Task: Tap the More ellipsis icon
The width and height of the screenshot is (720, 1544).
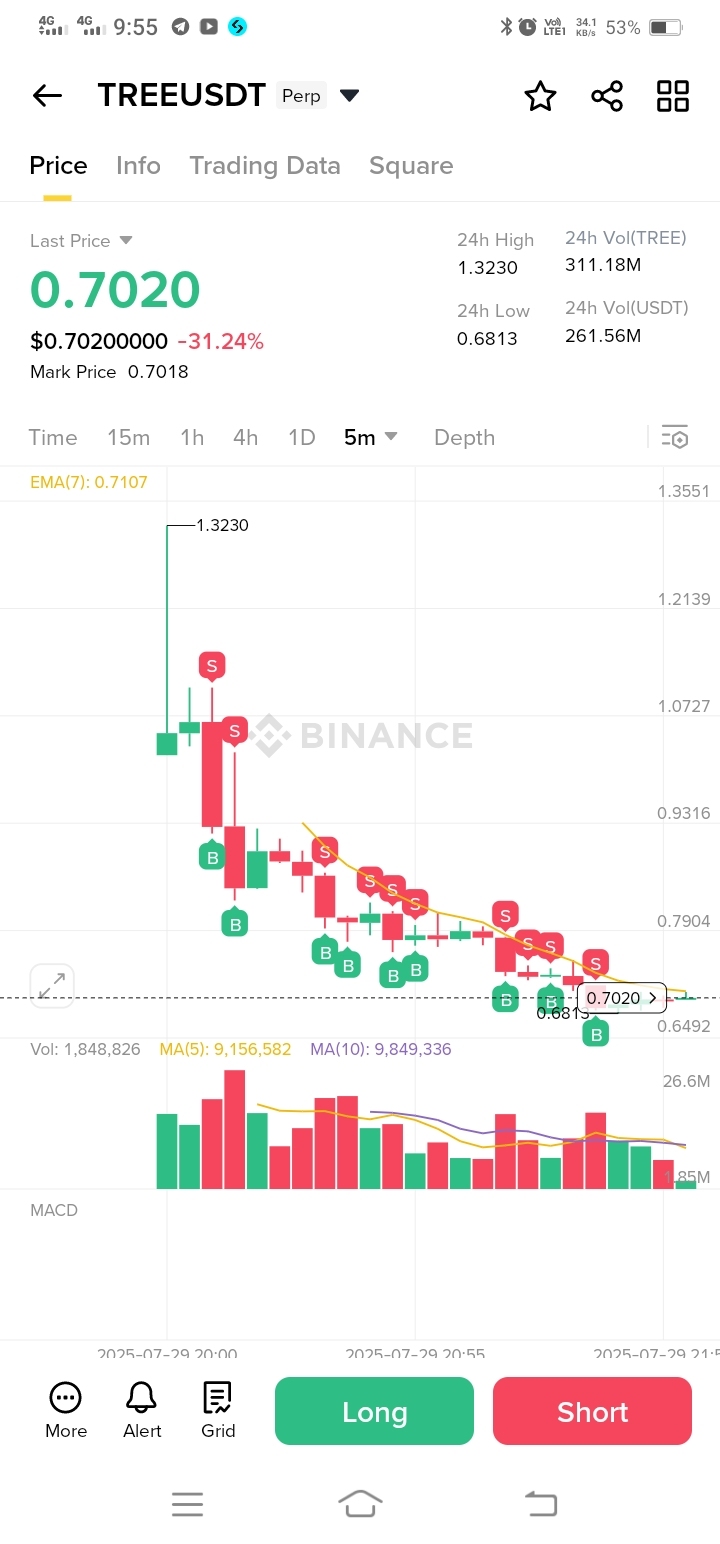Action: (66, 1398)
